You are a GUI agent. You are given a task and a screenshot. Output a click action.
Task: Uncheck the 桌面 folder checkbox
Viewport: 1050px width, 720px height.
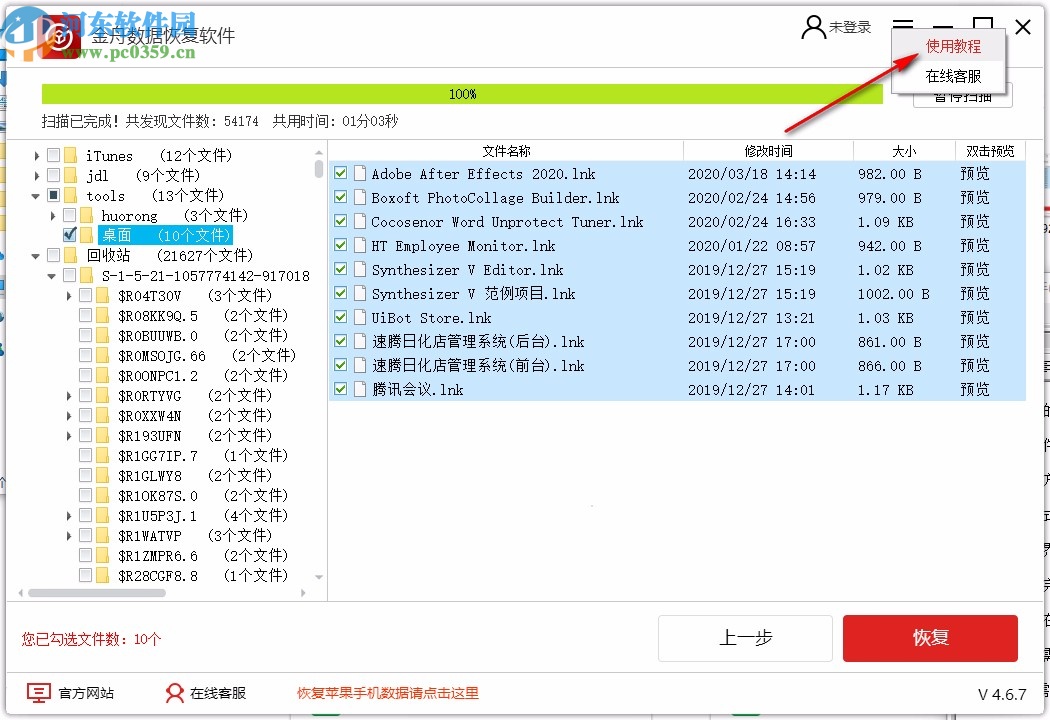(x=69, y=235)
